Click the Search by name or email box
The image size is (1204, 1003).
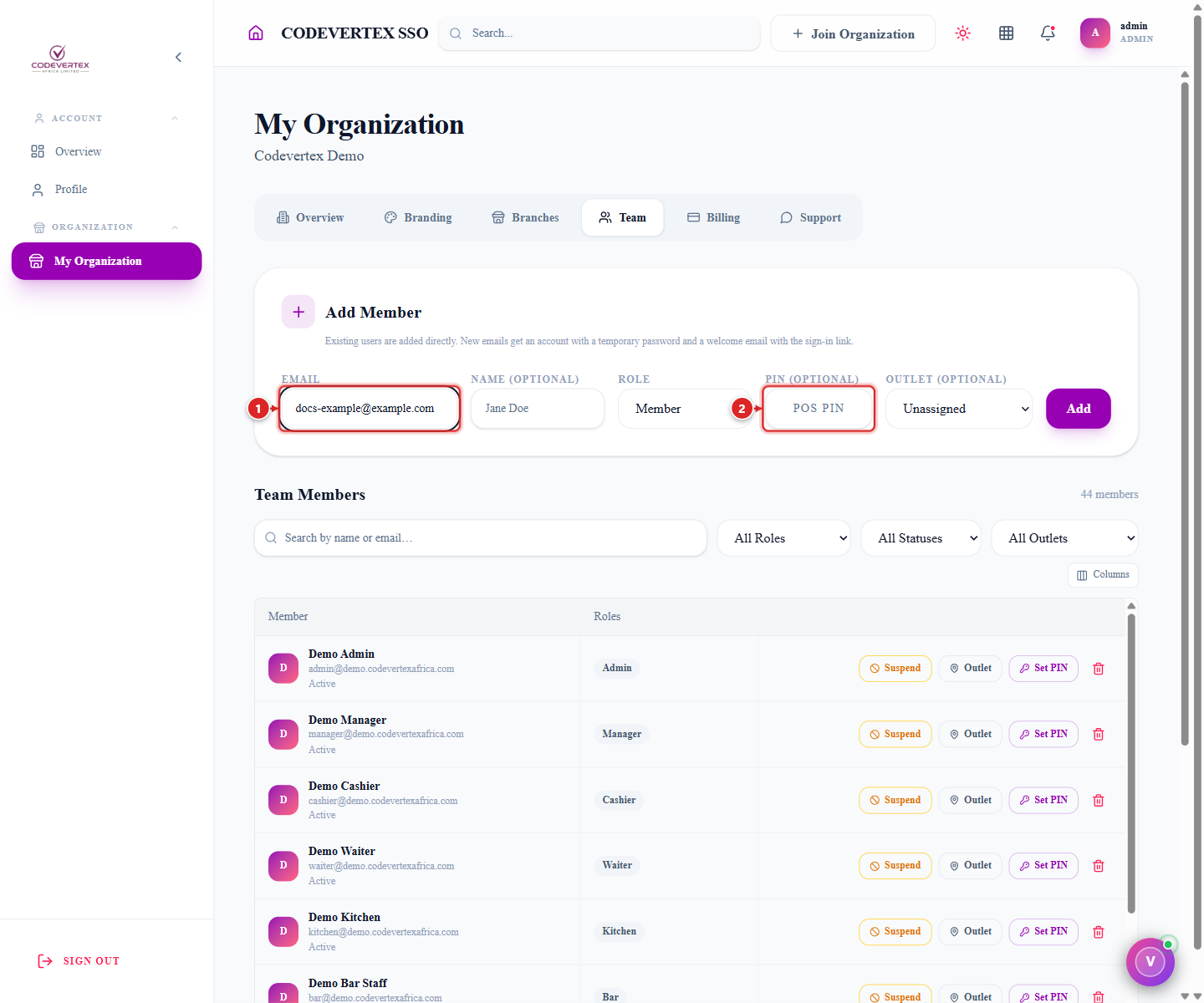(x=481, y=538)
